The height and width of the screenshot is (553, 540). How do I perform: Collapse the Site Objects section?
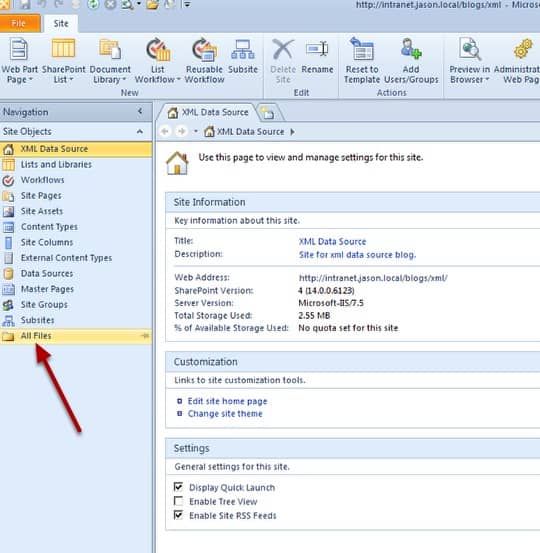tap(140, 132)
